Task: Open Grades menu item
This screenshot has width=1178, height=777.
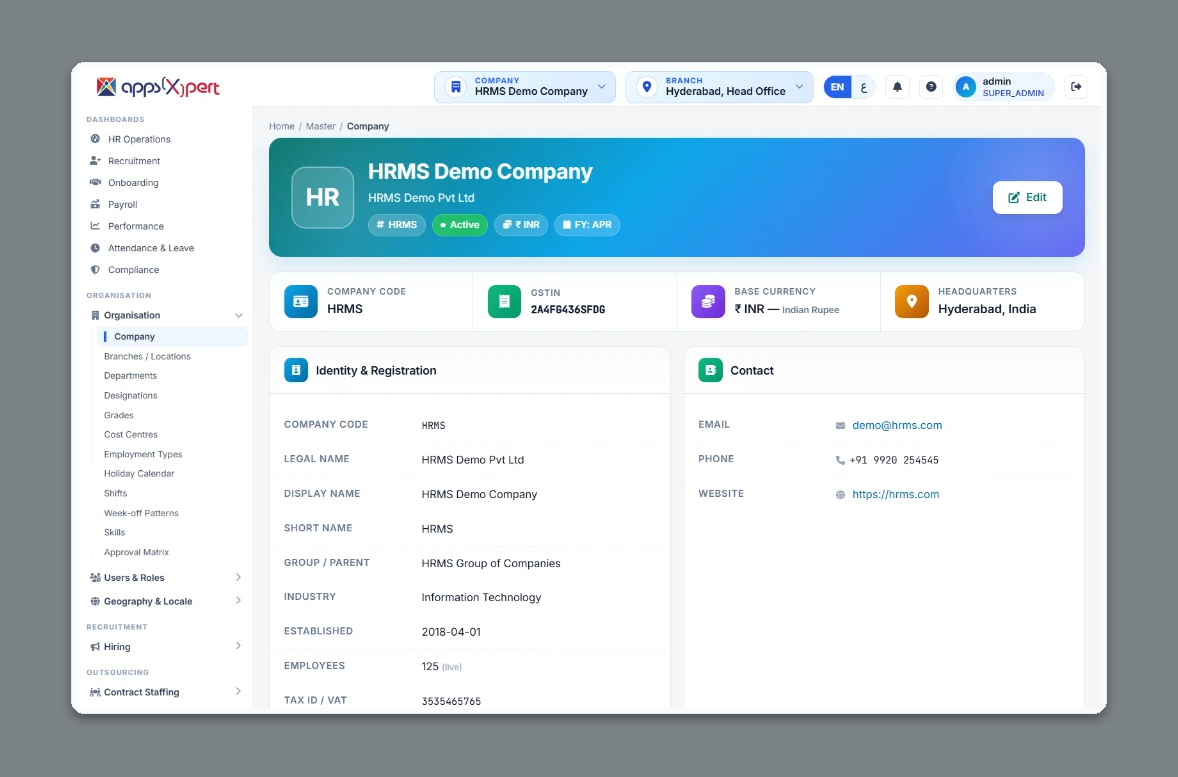Action: pyautogui.click(x=119, y=415)
